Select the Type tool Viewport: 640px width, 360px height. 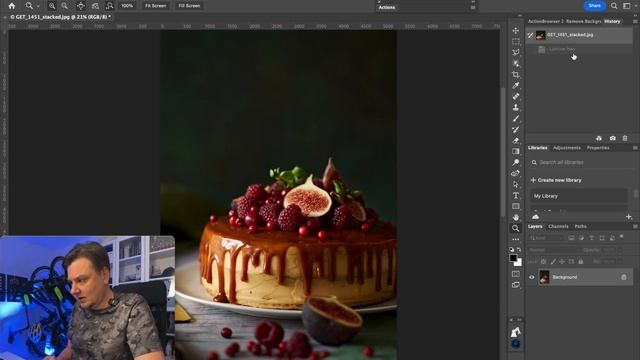(x=516, y=196)
